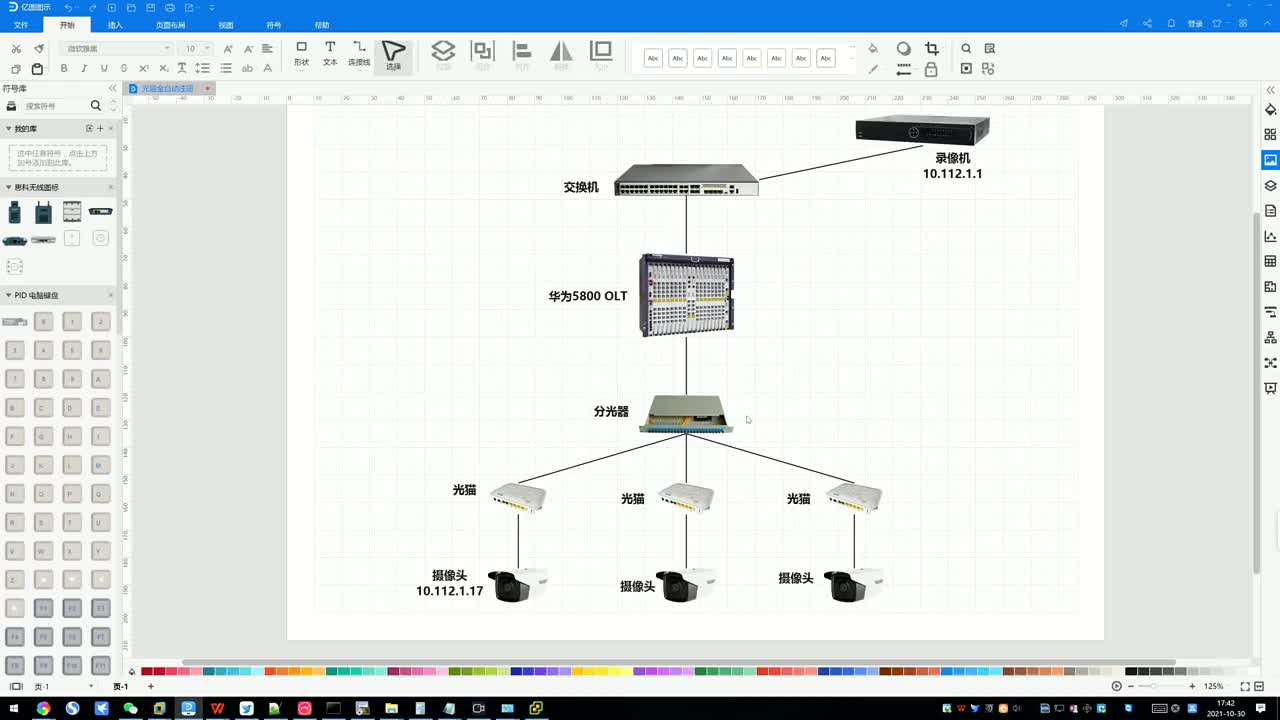Toggle Subscript formatting
The height and width of the screenshot is (720, 1280).
[x=163, y=69]
